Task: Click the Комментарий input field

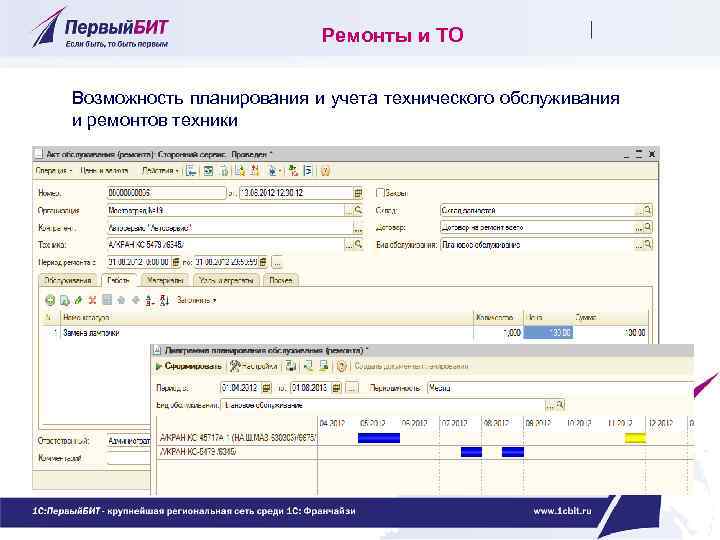Action: [x=129, y=458]
